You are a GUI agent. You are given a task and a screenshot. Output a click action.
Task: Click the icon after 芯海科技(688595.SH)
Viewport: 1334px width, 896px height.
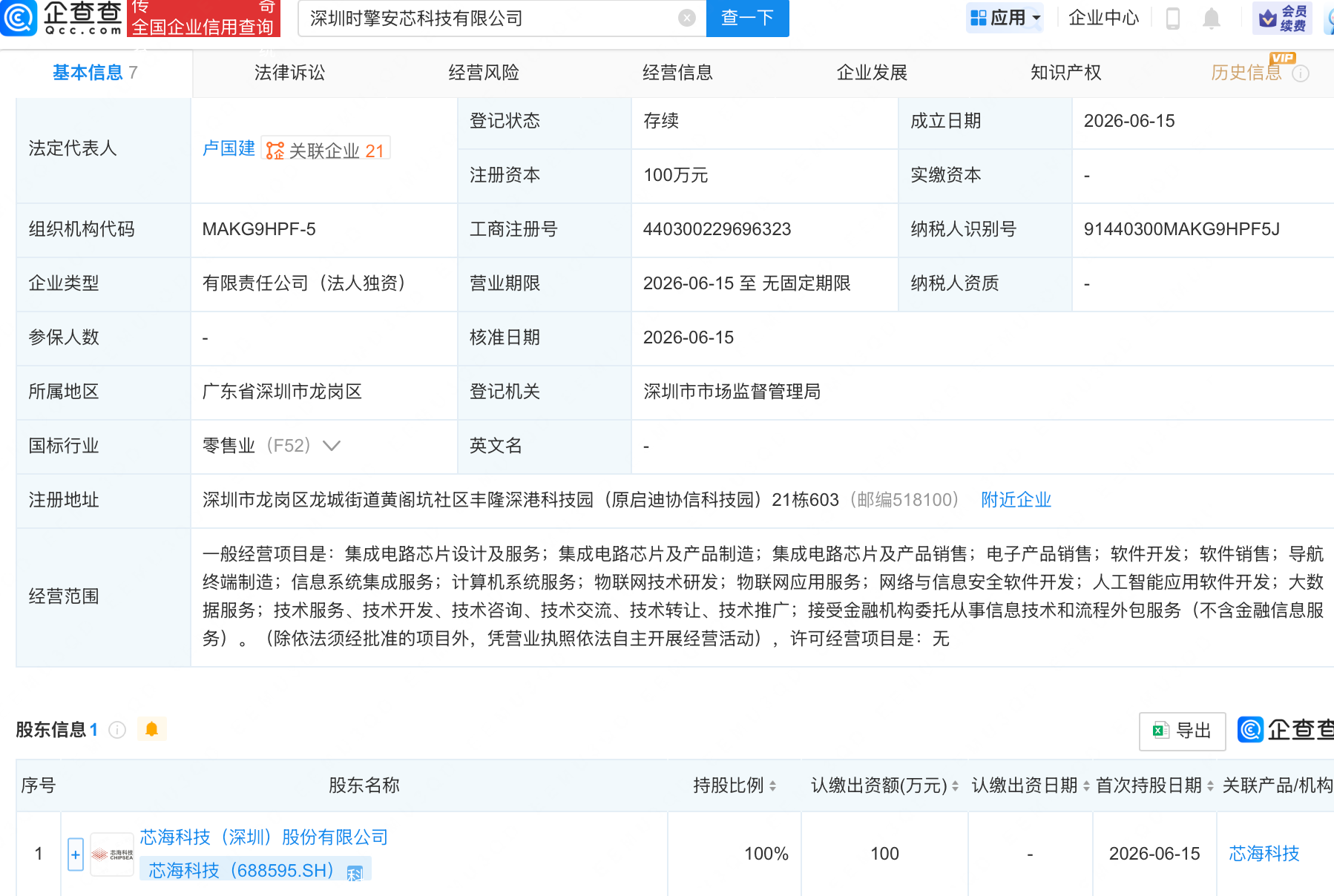[355, 872]
